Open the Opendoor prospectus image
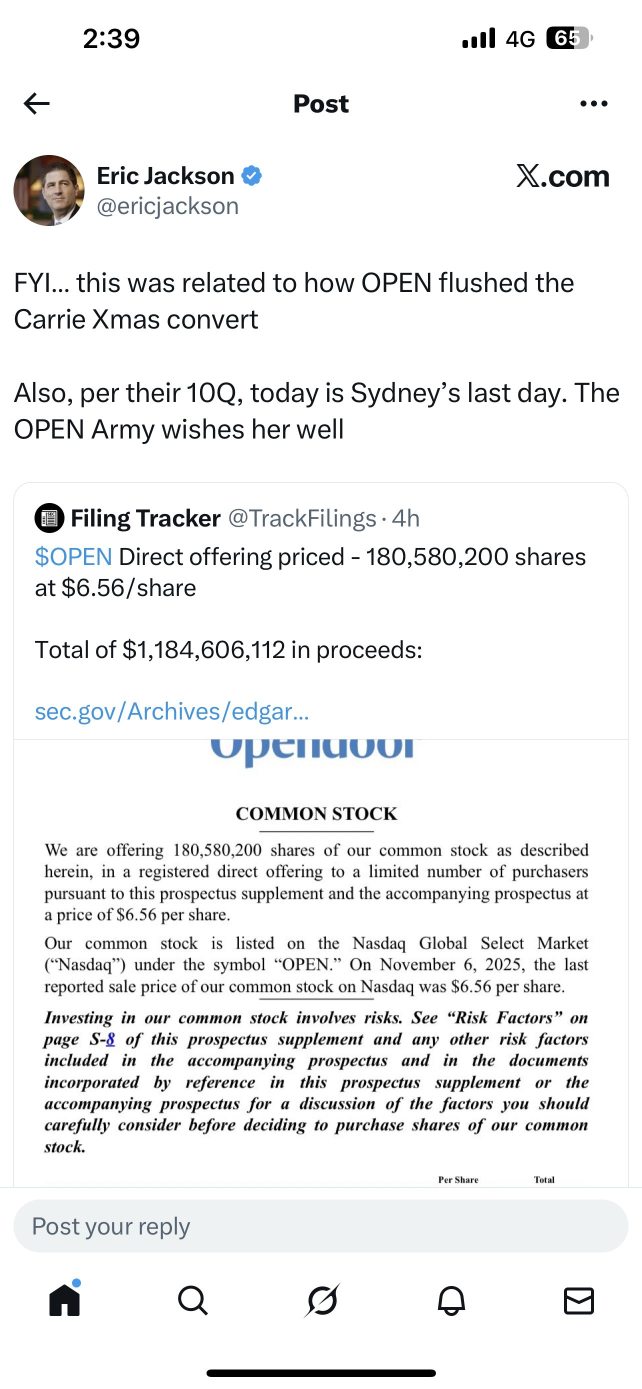Screen dimensions: 642x1389 (x=320, y=960)
